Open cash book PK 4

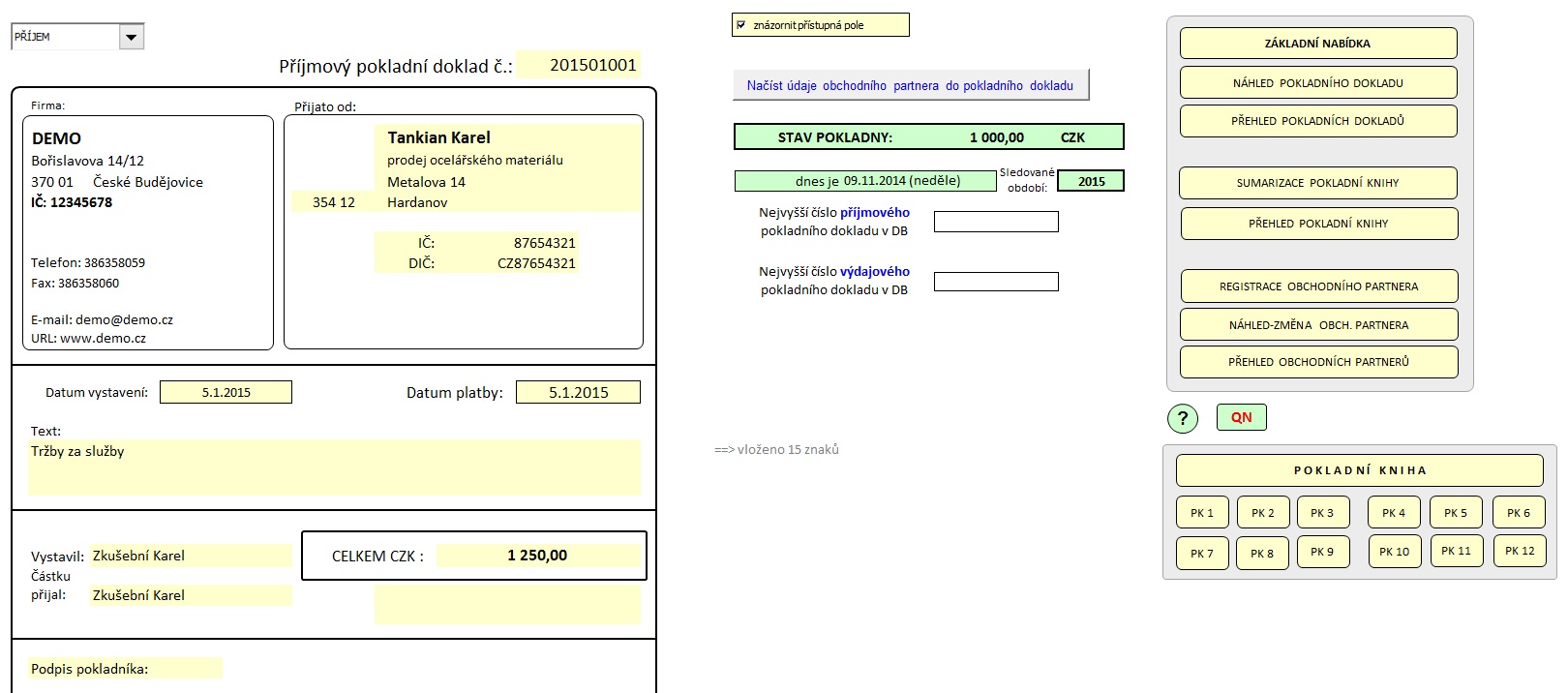click(x=1394, y=513)
